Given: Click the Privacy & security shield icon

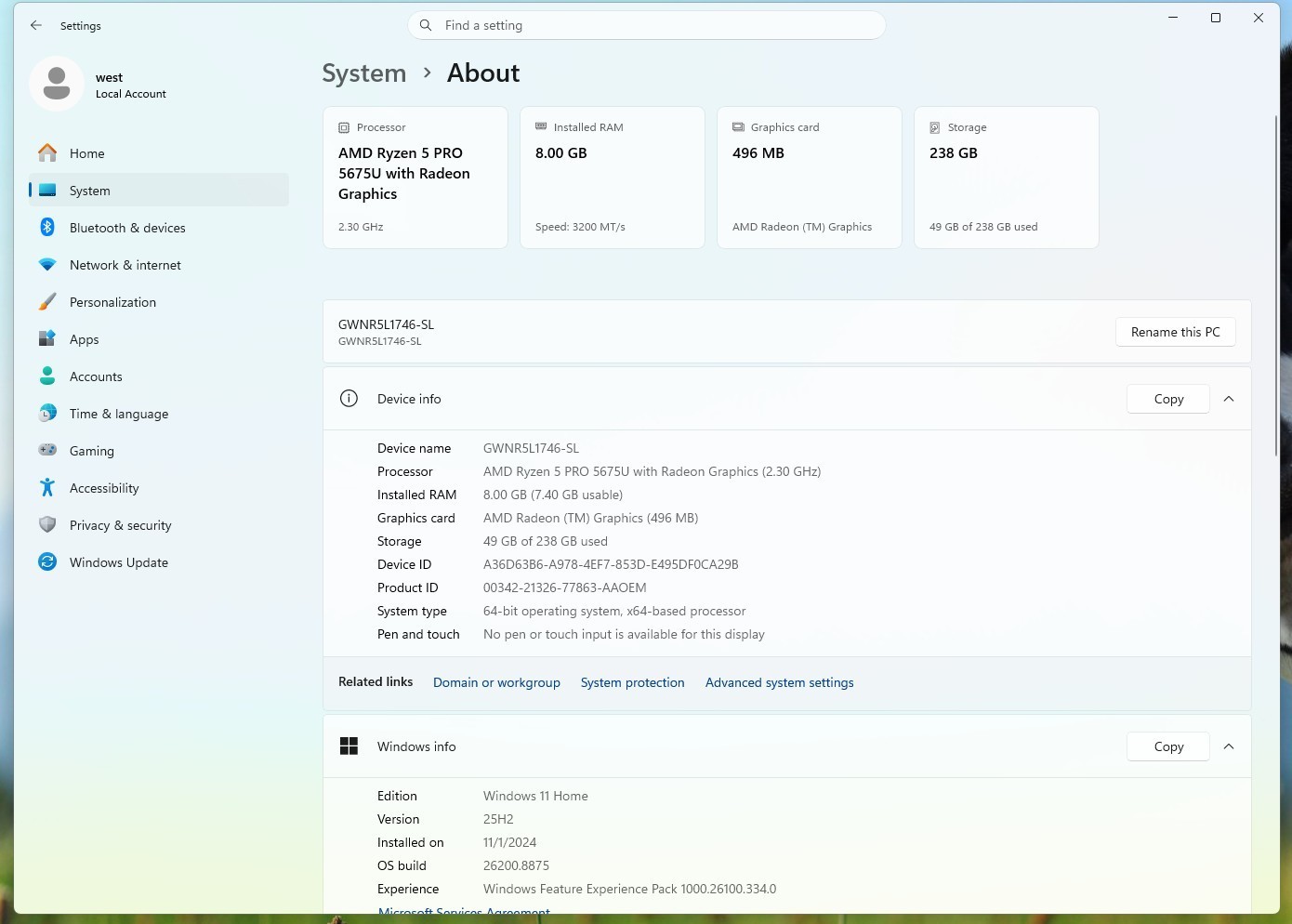Looking at the screenshot, I should tap(47, 525).
